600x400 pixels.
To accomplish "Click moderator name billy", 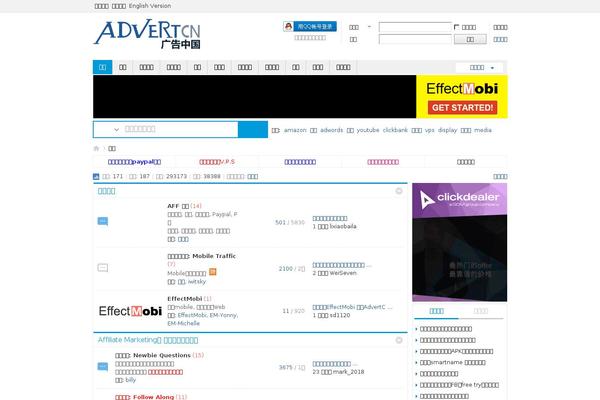I will 131,380.
